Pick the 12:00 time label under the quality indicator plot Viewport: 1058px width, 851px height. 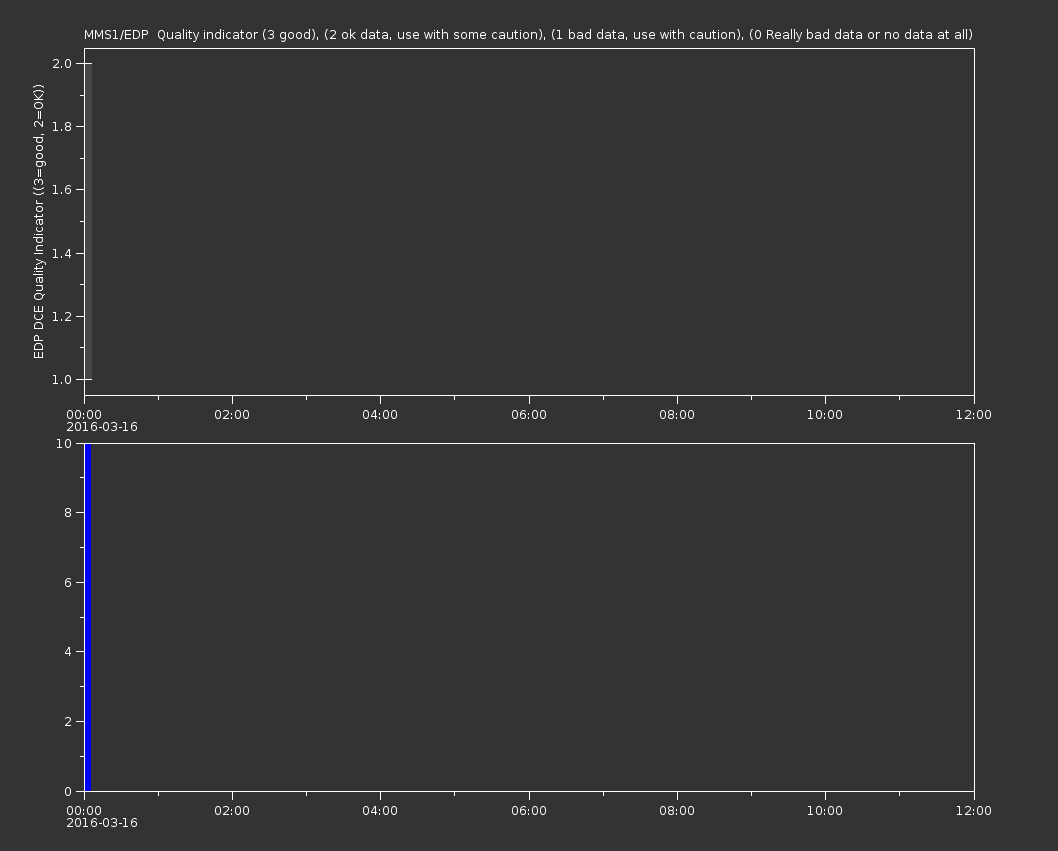pyautogui.click(x=974, y=414)
